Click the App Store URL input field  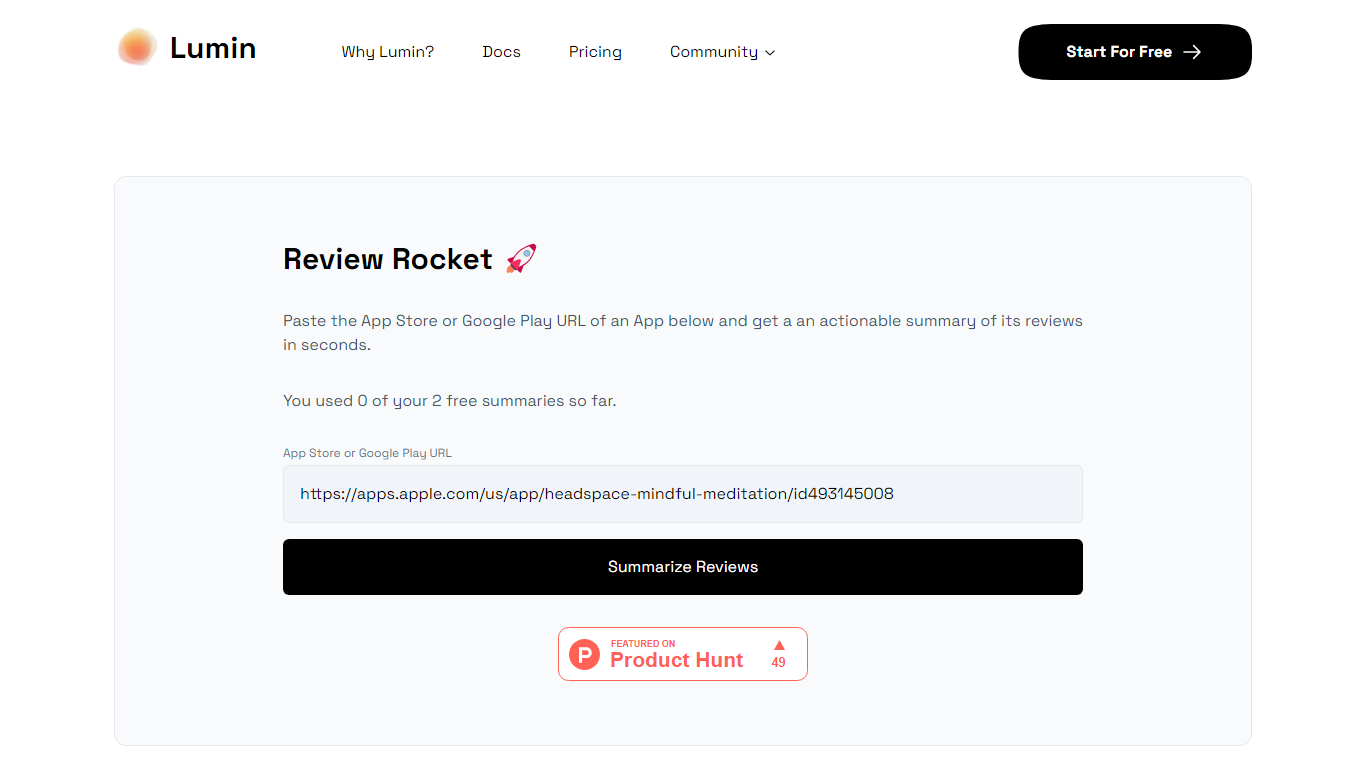682,494
